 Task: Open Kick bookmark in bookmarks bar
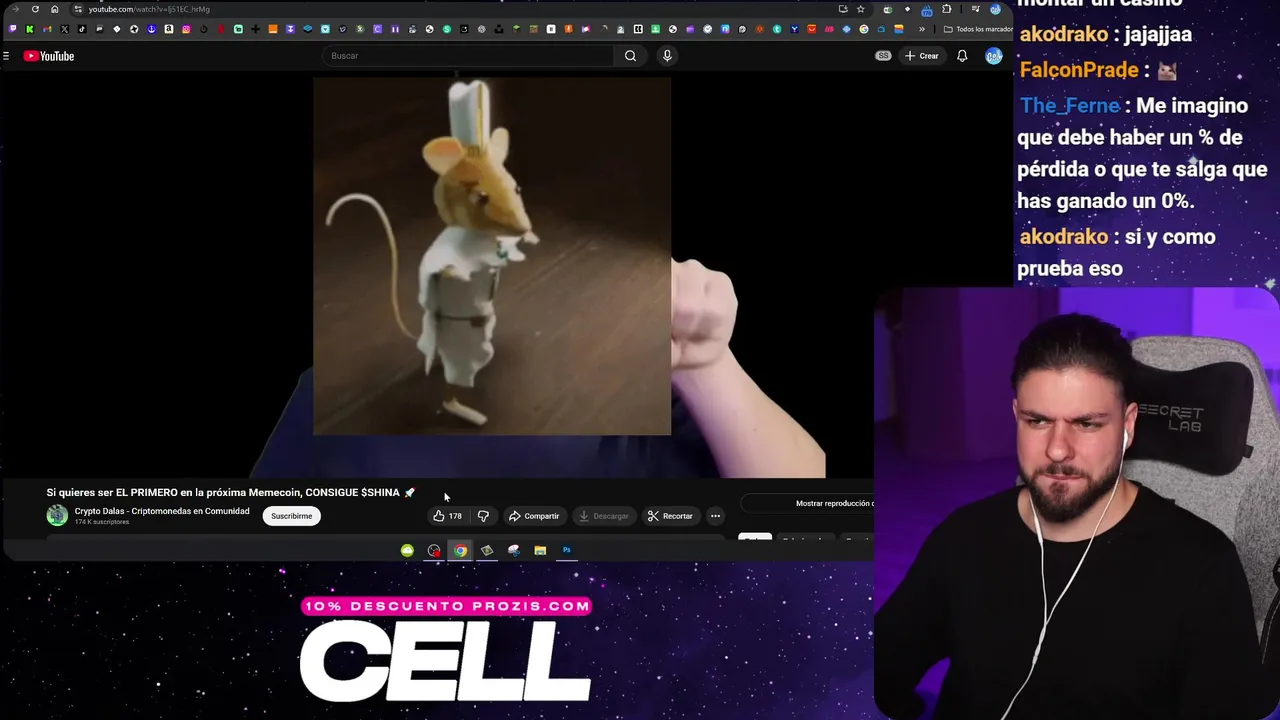[x=30, y=29]
